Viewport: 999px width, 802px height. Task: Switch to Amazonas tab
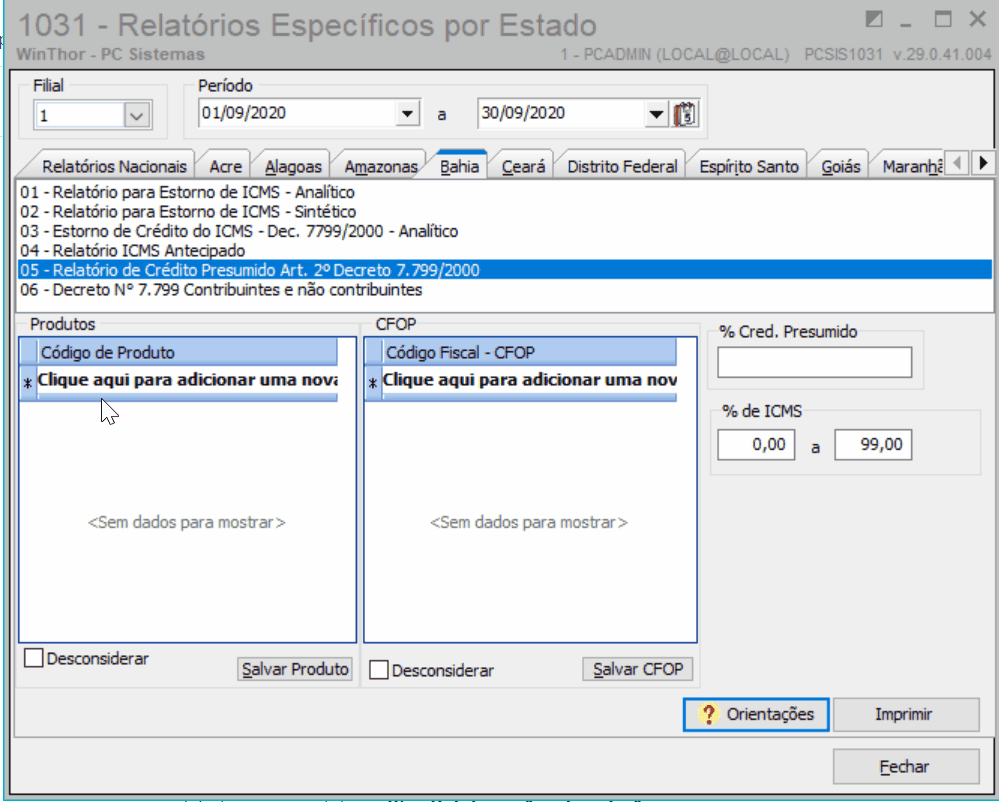380,167
